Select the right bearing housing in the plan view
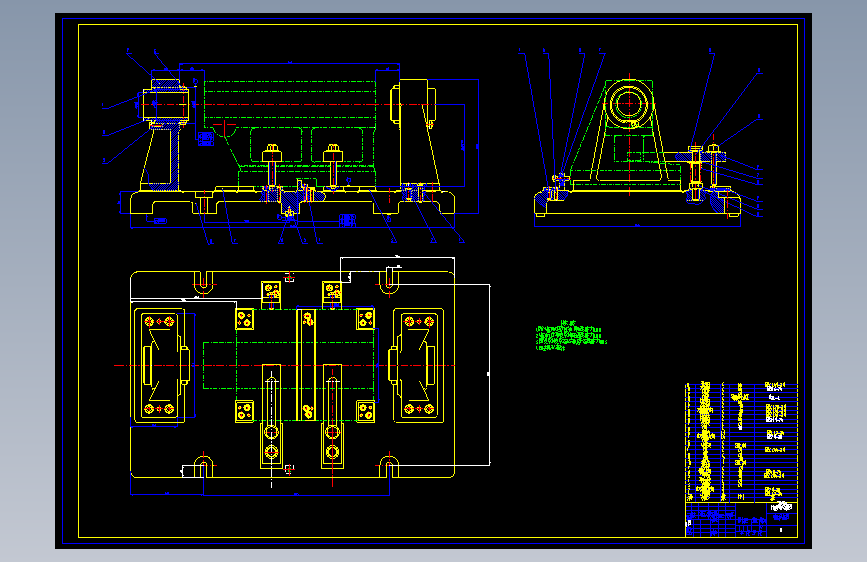This screenshot has height=562, width=867. (x=417, y=366)
